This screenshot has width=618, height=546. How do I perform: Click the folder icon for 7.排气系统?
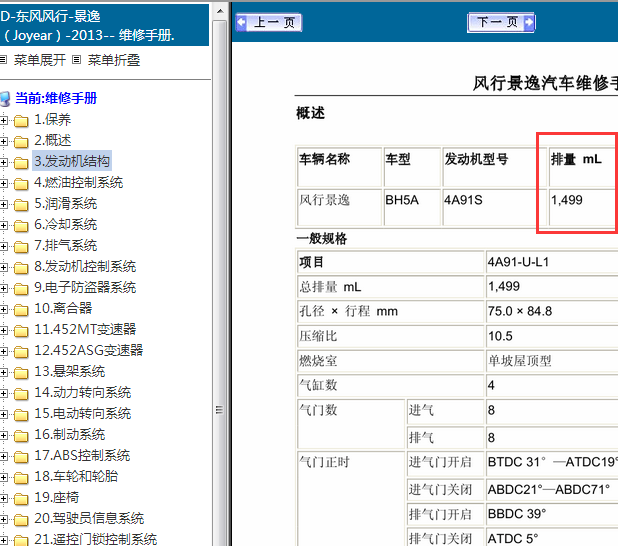pos(21,247)
